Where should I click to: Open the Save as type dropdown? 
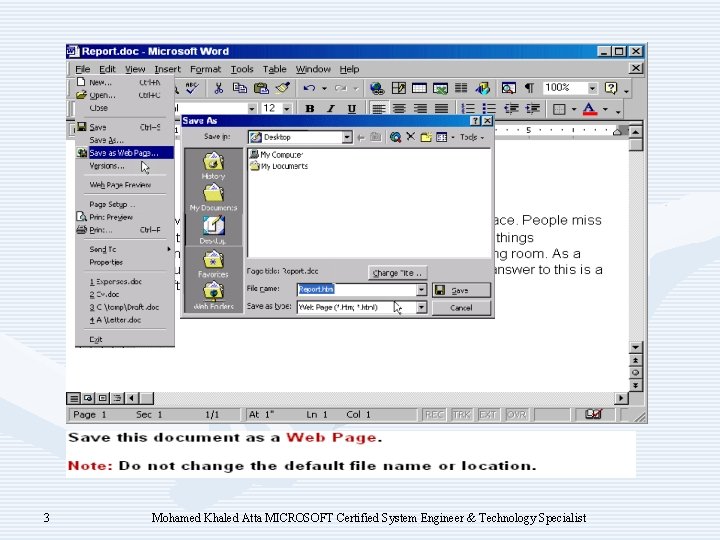(x=421, y=307)
